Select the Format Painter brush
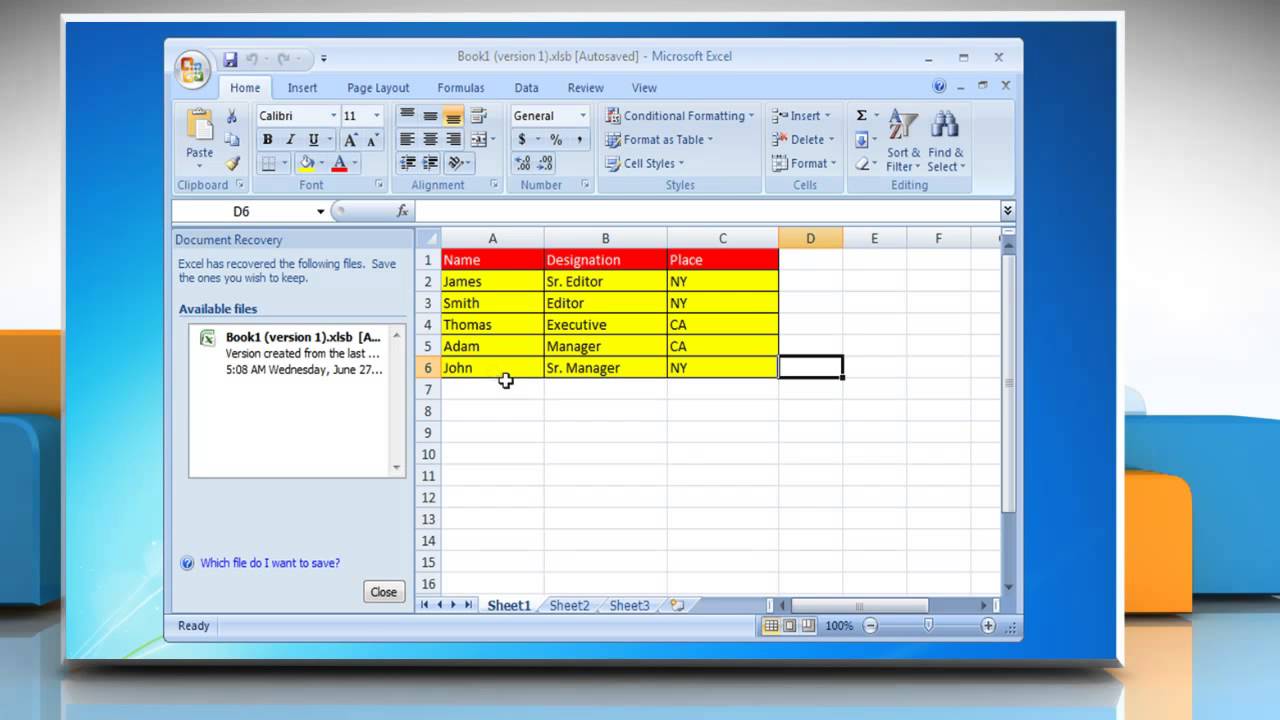 coord(232,163)
